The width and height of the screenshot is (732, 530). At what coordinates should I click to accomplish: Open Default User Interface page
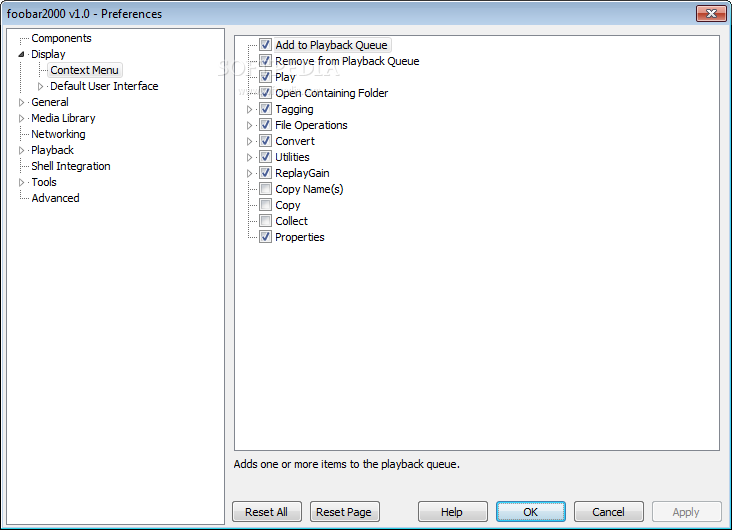[x=104, y=86]
